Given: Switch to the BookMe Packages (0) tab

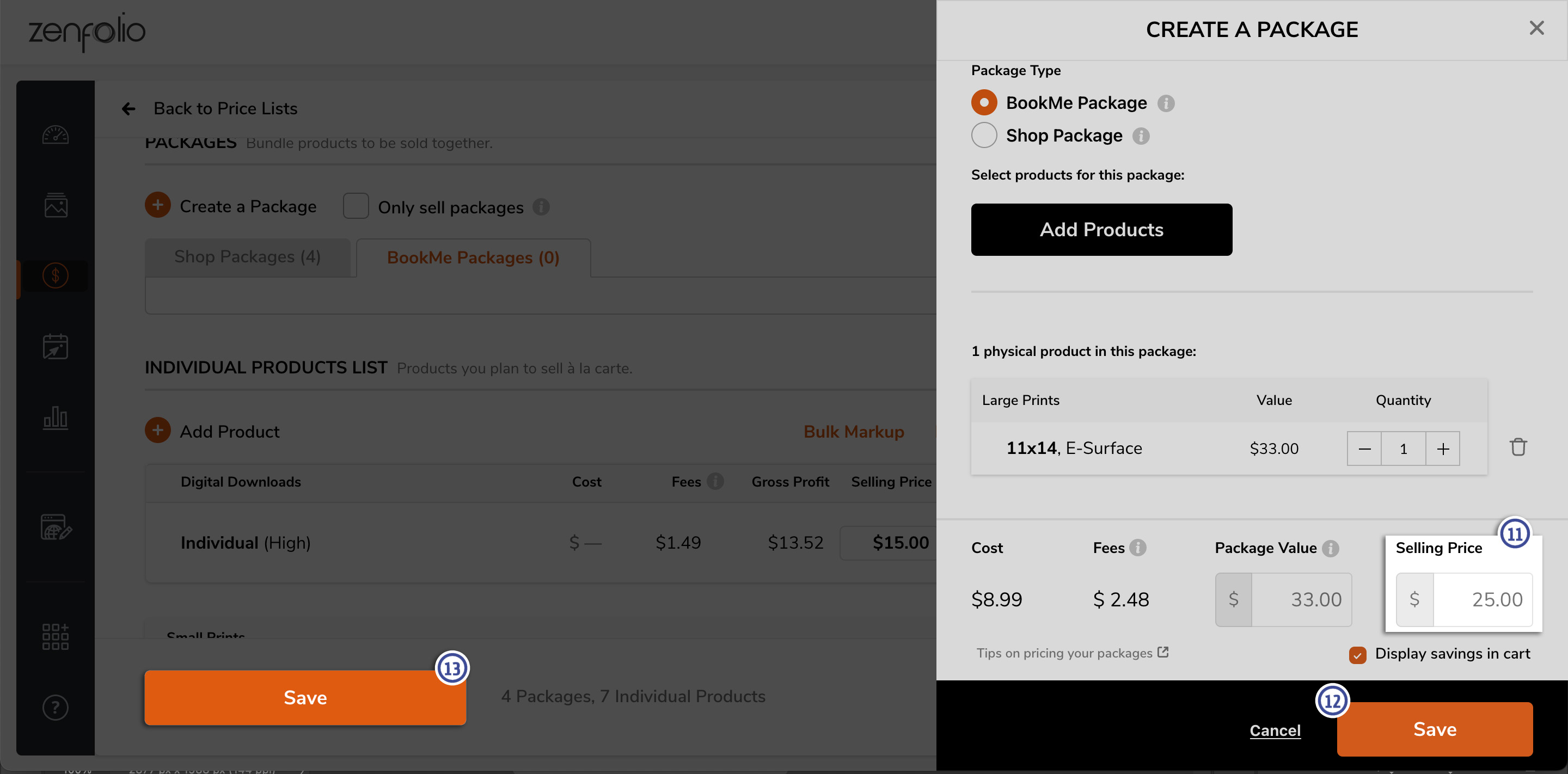Looking at the screenshot, I should (474, 258).
